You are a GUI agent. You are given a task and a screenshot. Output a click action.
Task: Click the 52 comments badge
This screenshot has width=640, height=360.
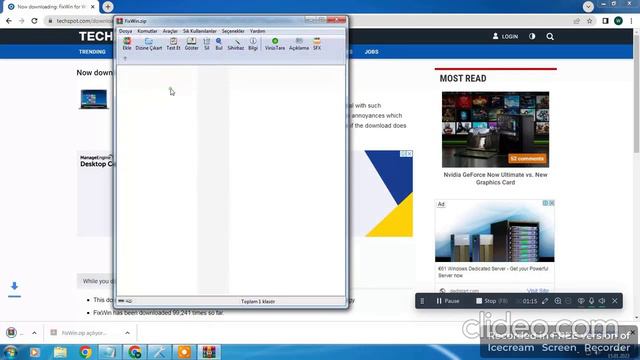pyautogui.click(x=527, y=158)
